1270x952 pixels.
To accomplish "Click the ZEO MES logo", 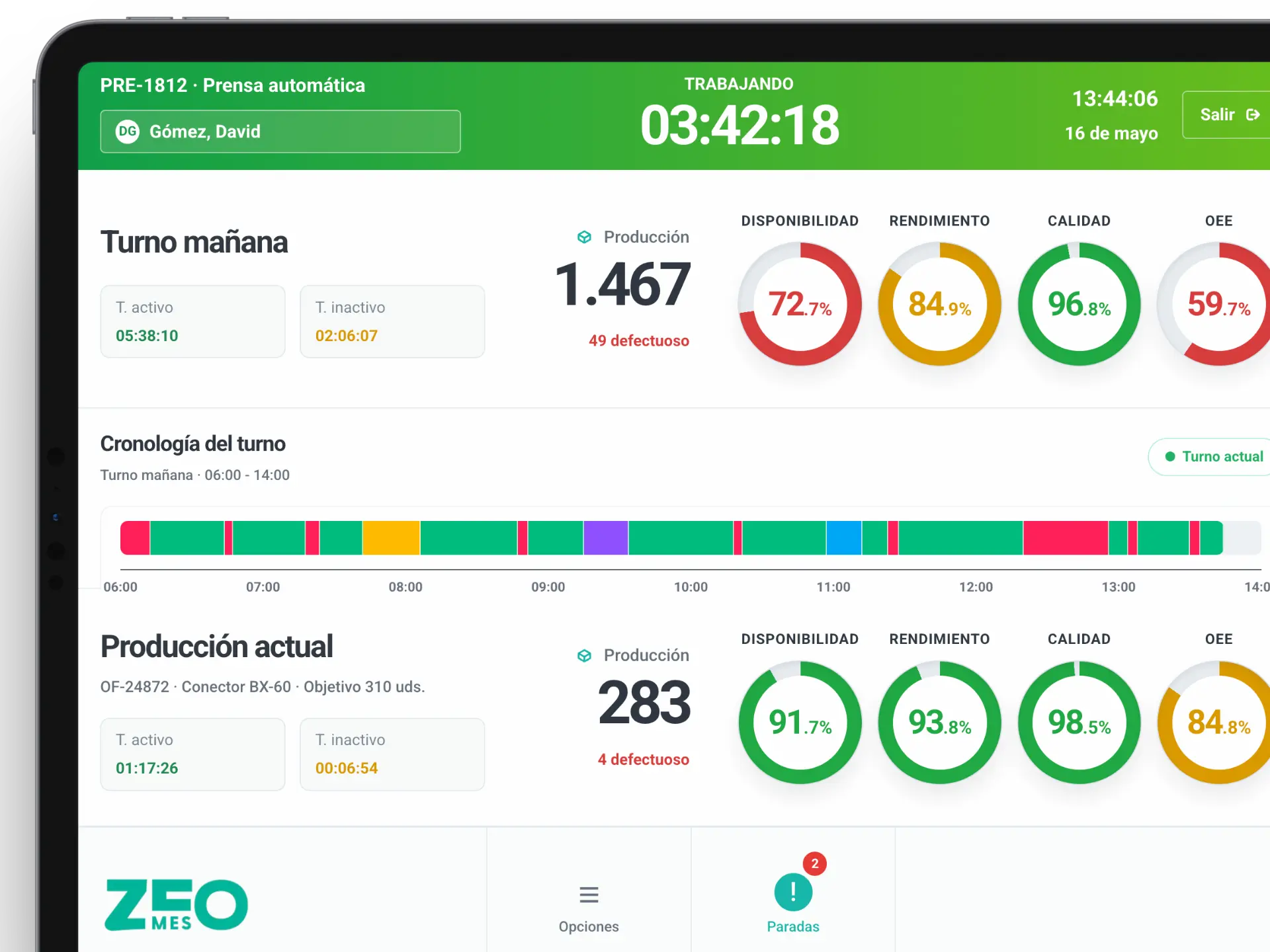I will point(177,905).
